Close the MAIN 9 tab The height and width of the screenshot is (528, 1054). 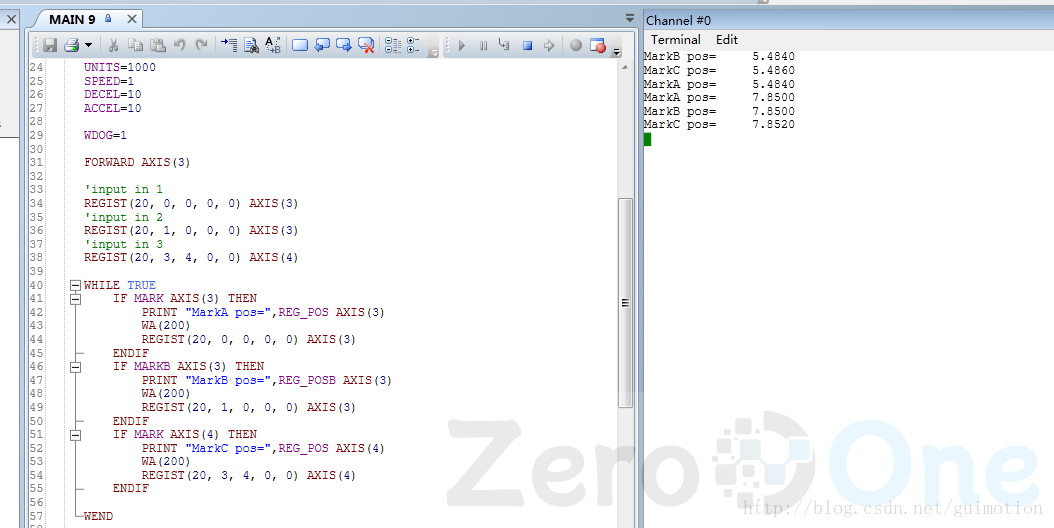pos(132,19)
